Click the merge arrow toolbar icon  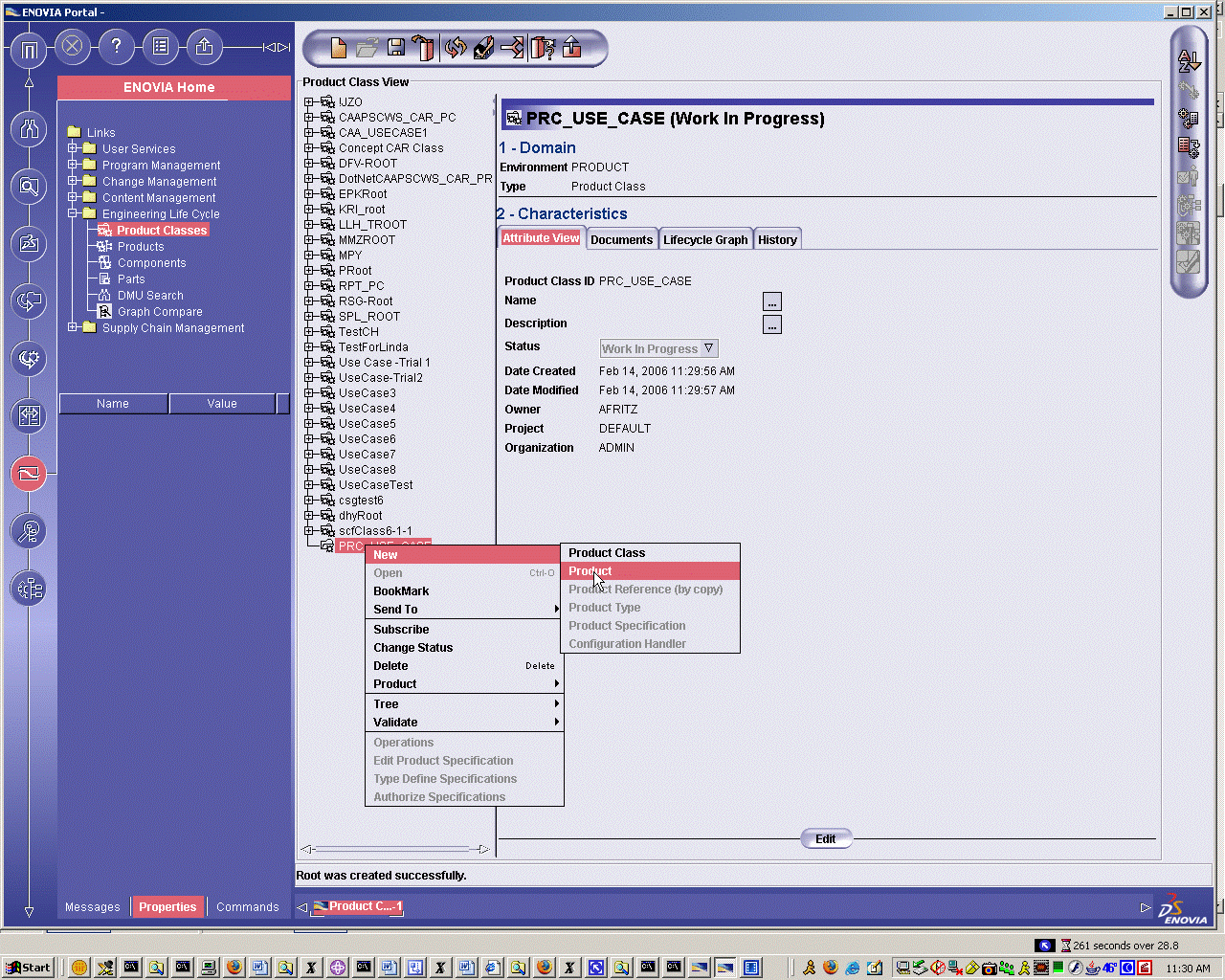tap(513, 48)
